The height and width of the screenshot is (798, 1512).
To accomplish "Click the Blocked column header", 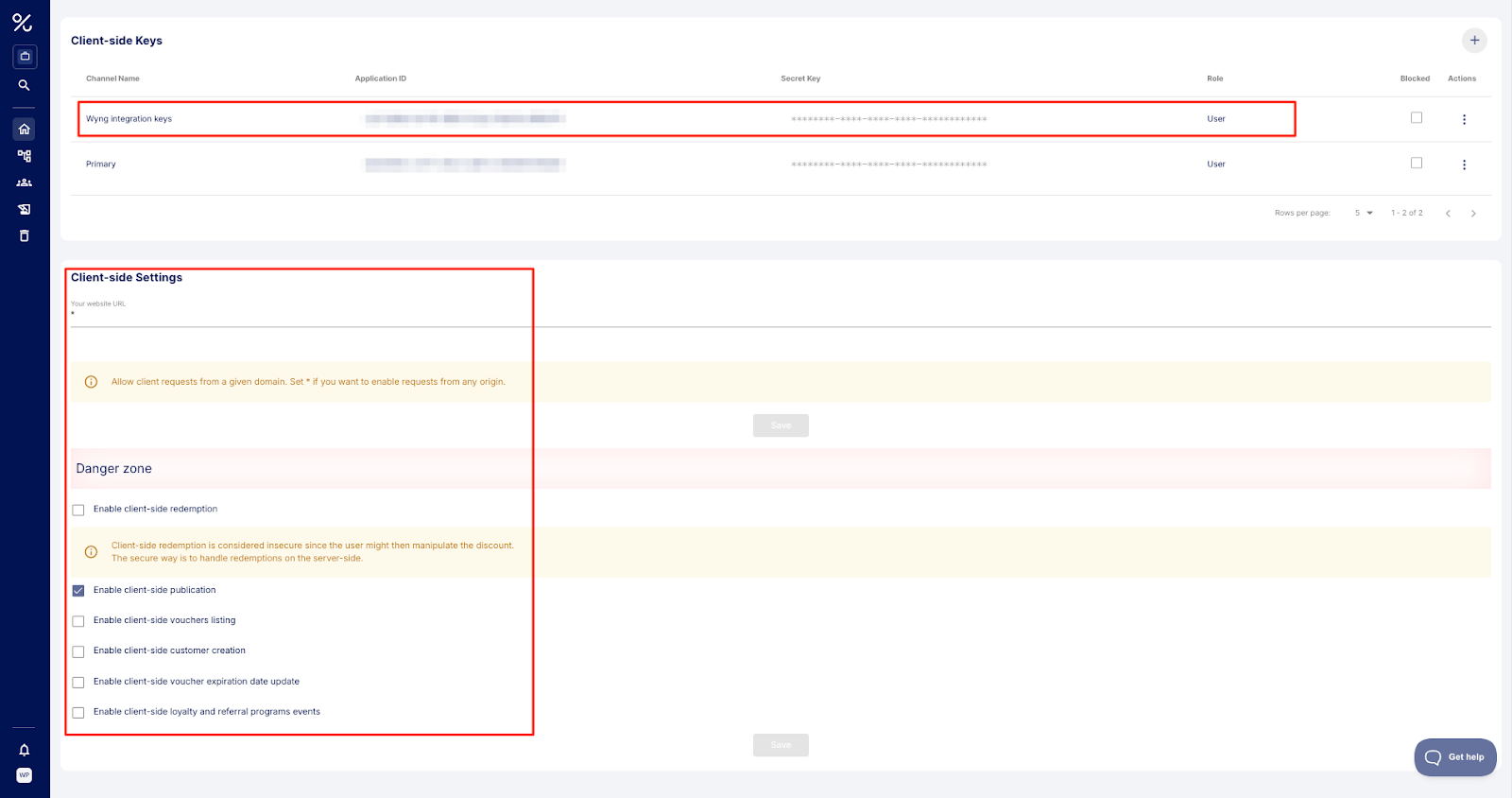I will pos(1415,78).
